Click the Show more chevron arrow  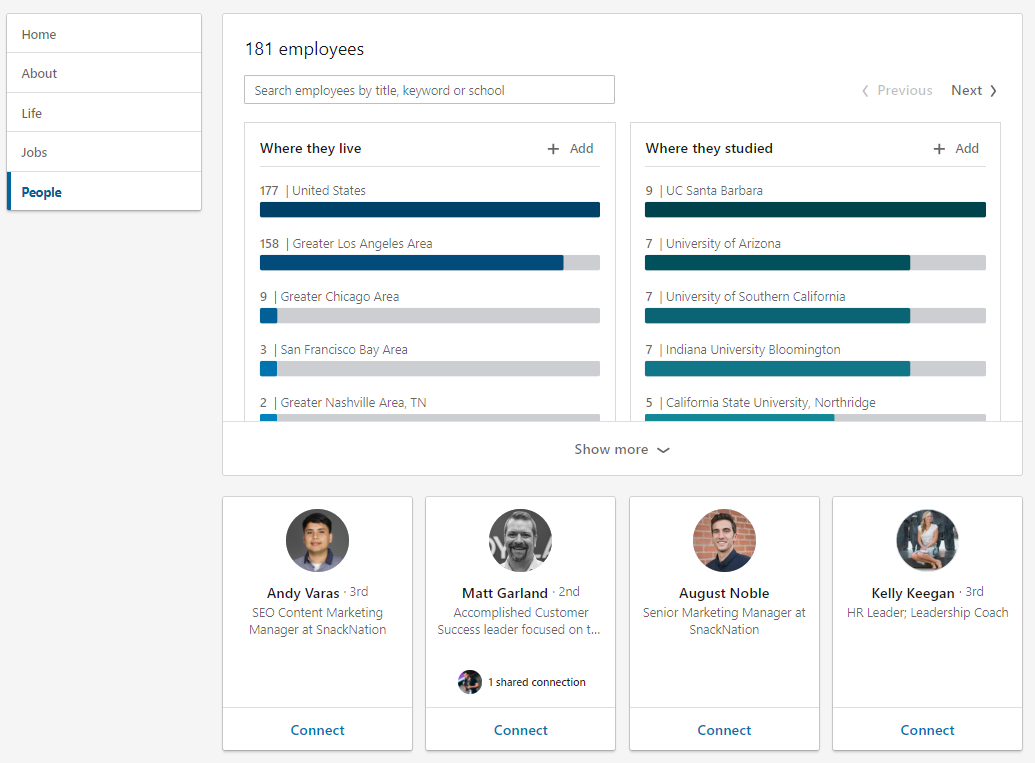coord(663,450)
